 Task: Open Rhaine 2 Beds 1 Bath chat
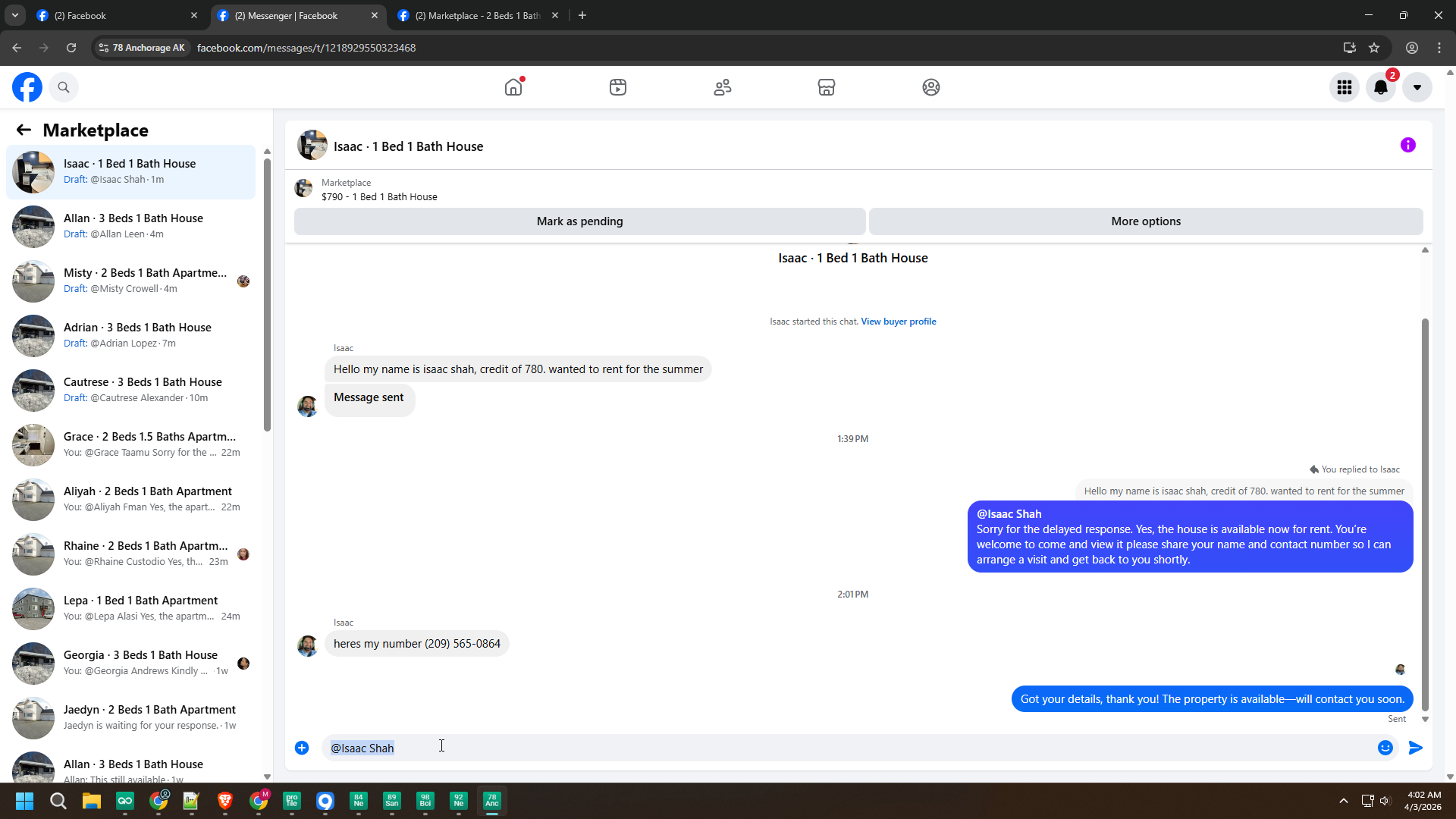[x=131, y=554]
